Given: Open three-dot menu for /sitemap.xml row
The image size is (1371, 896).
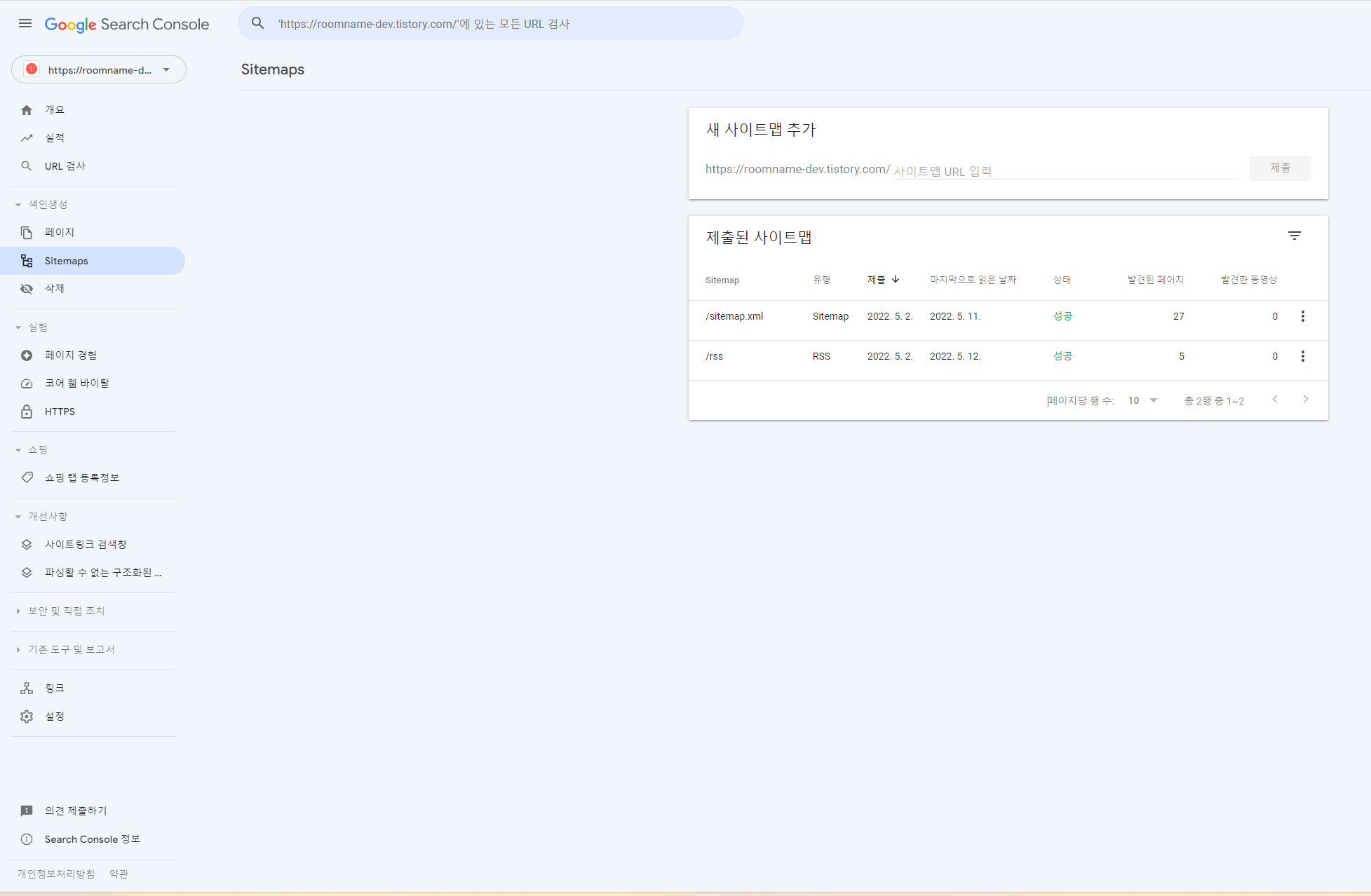Looking at the screenshot, I should 1302,316.
